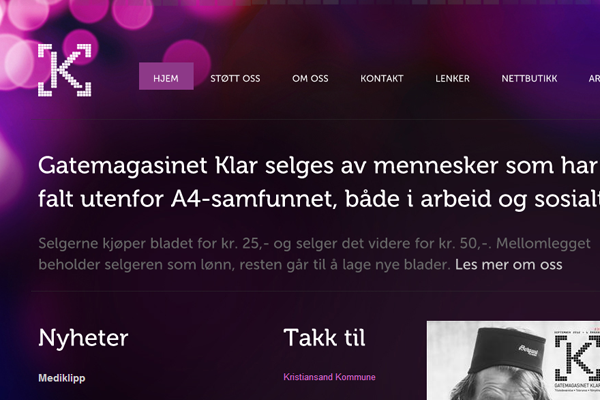
Task: Go to the STØTT OSS page
Action: [235, 78]
